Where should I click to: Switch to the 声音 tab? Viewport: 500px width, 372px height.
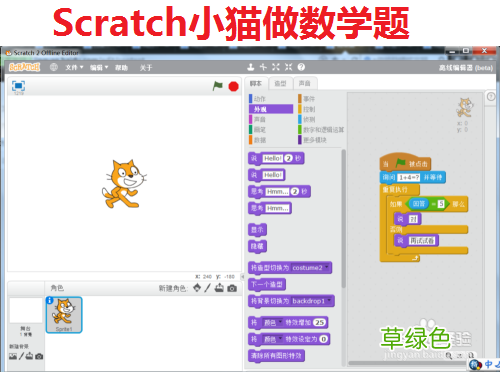coord(304,83)
